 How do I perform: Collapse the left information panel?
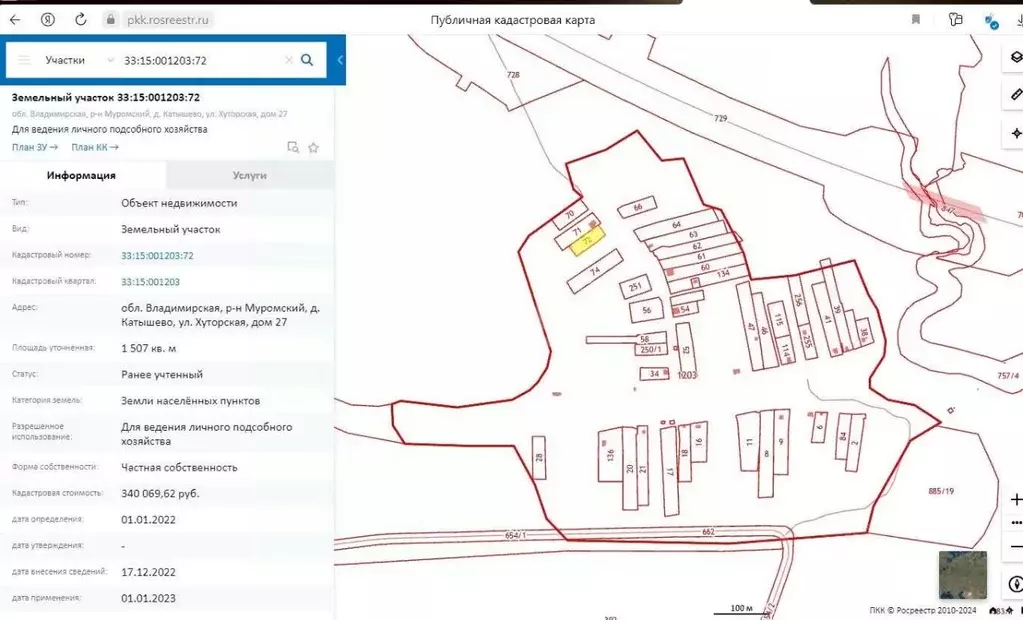pos(340,60)
